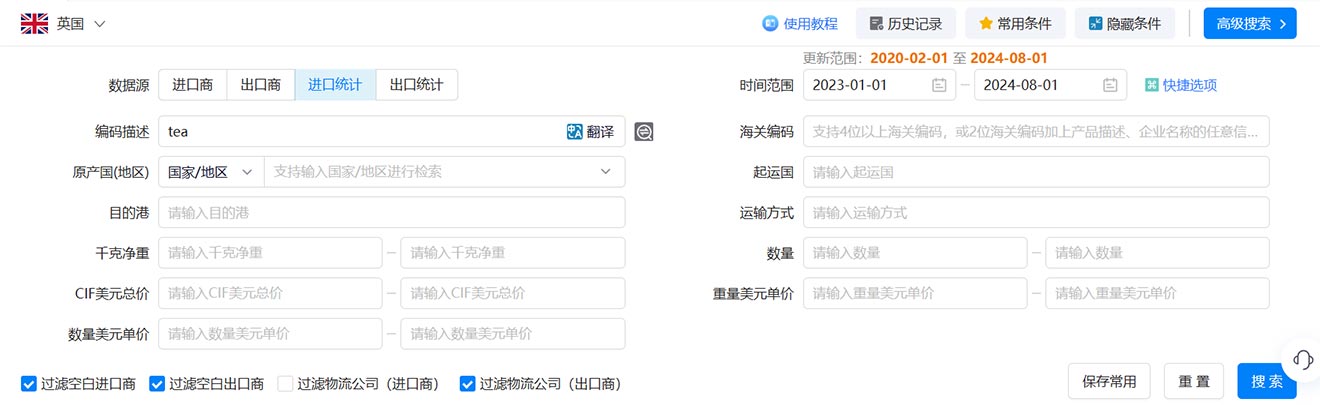The image size is (1320, 405).
Task: Select the 进口统计 data source tab
Action: click(x=335, y=85)
